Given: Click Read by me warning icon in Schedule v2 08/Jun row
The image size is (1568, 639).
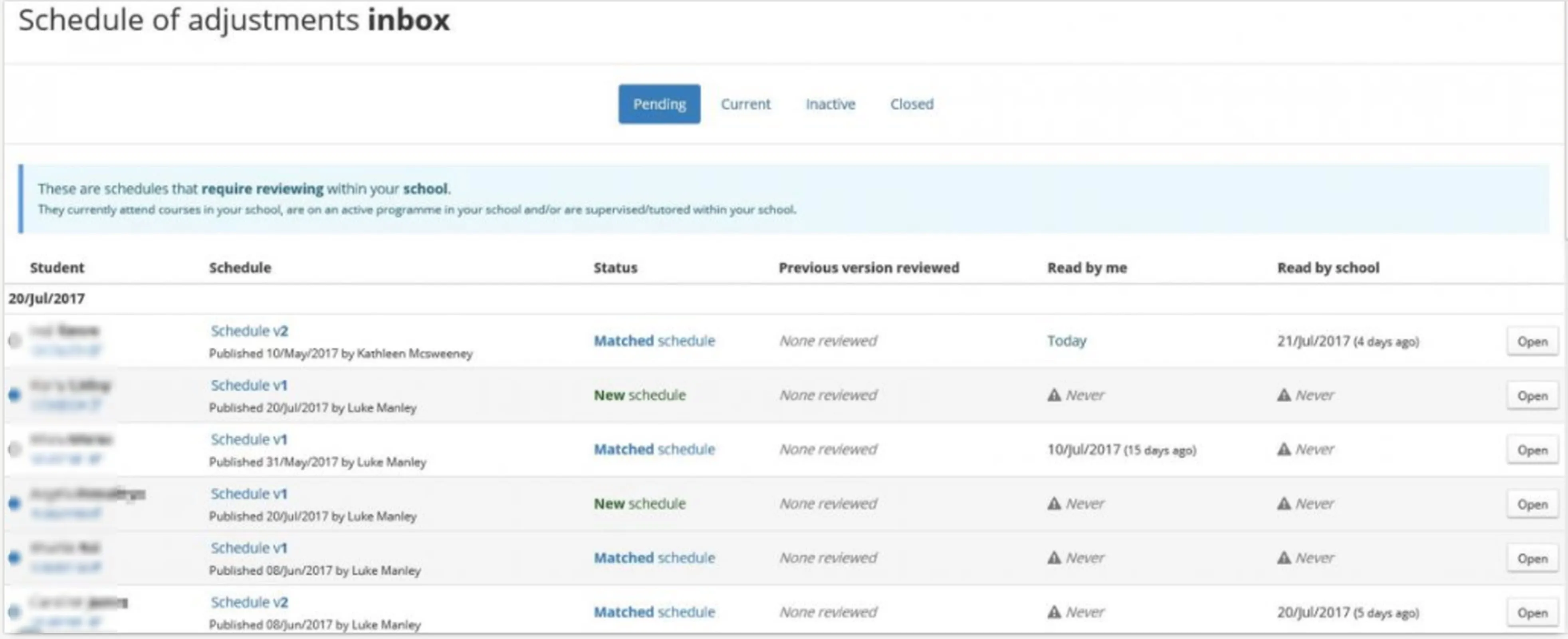Looking at the screenshot, I should 1054,611.
